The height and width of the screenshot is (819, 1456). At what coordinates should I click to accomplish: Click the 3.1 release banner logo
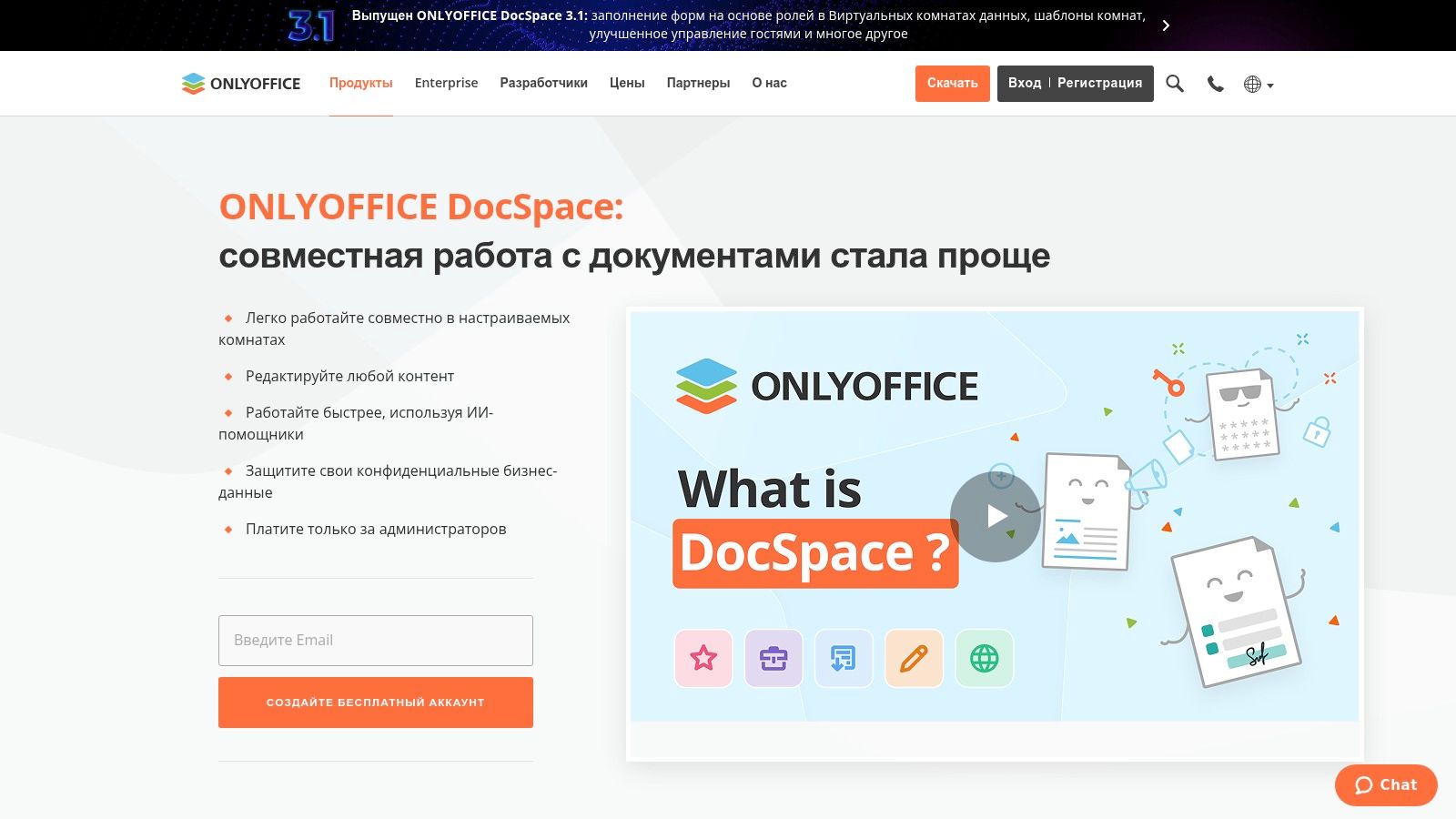click(311, 25)
